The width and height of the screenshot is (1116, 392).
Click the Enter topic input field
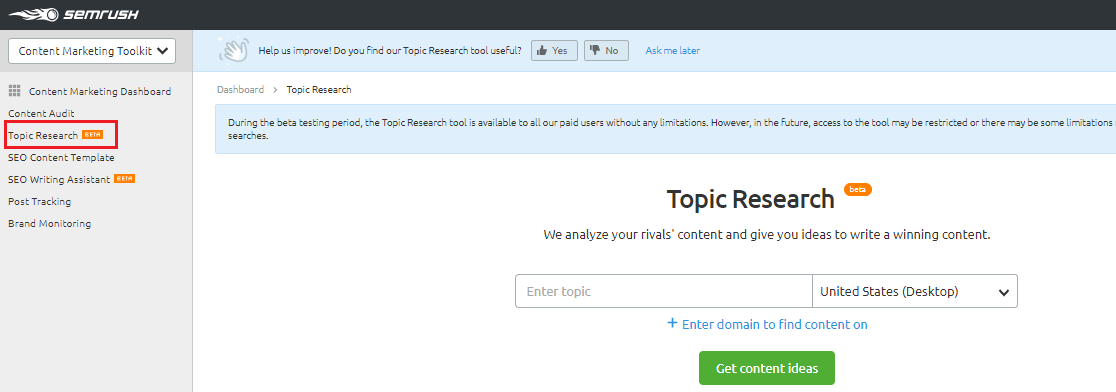pyautogui.click(x=663, y=291)
